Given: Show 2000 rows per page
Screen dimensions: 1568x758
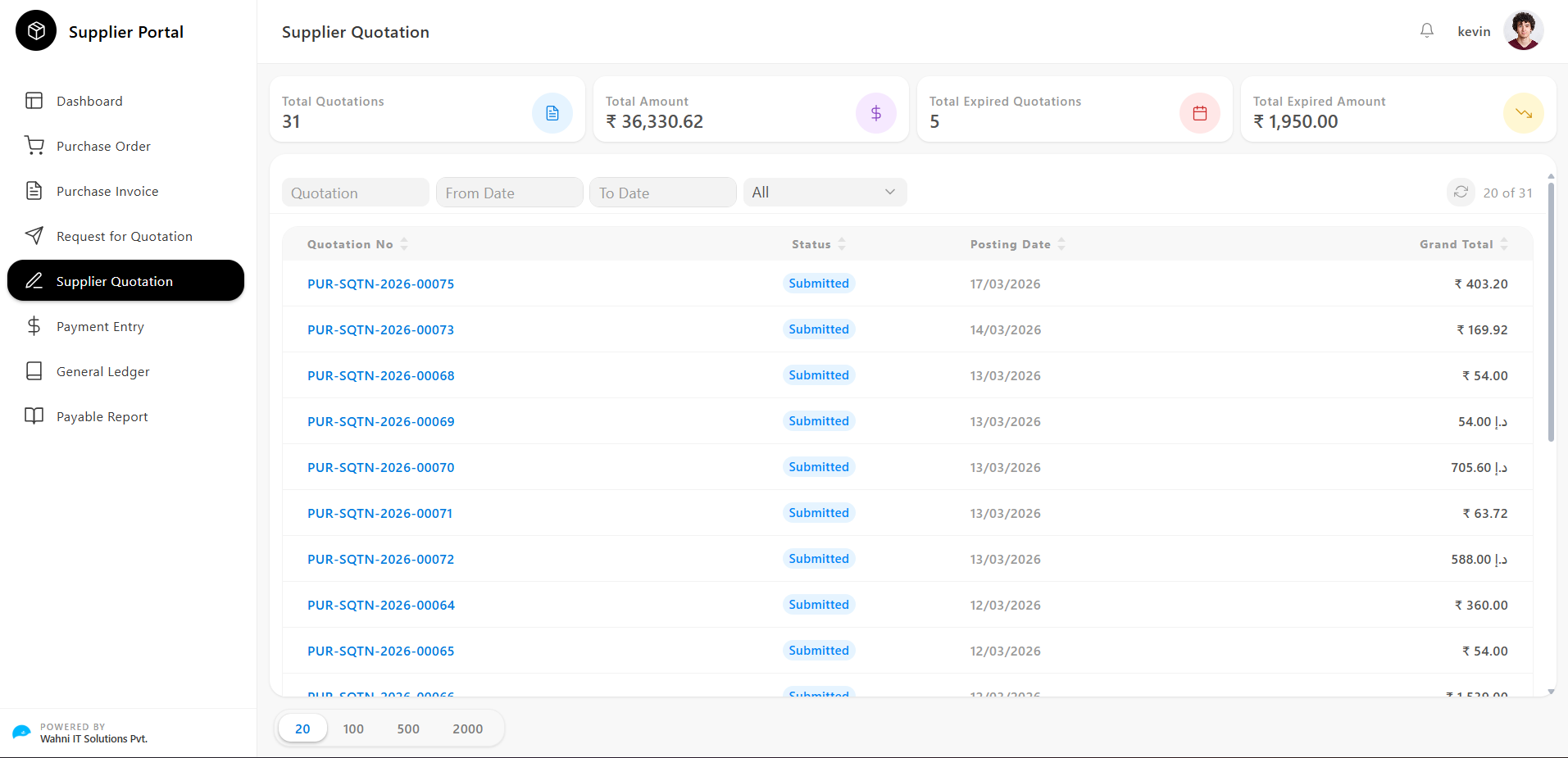Looking at the screenshot, I should point(467,728).
